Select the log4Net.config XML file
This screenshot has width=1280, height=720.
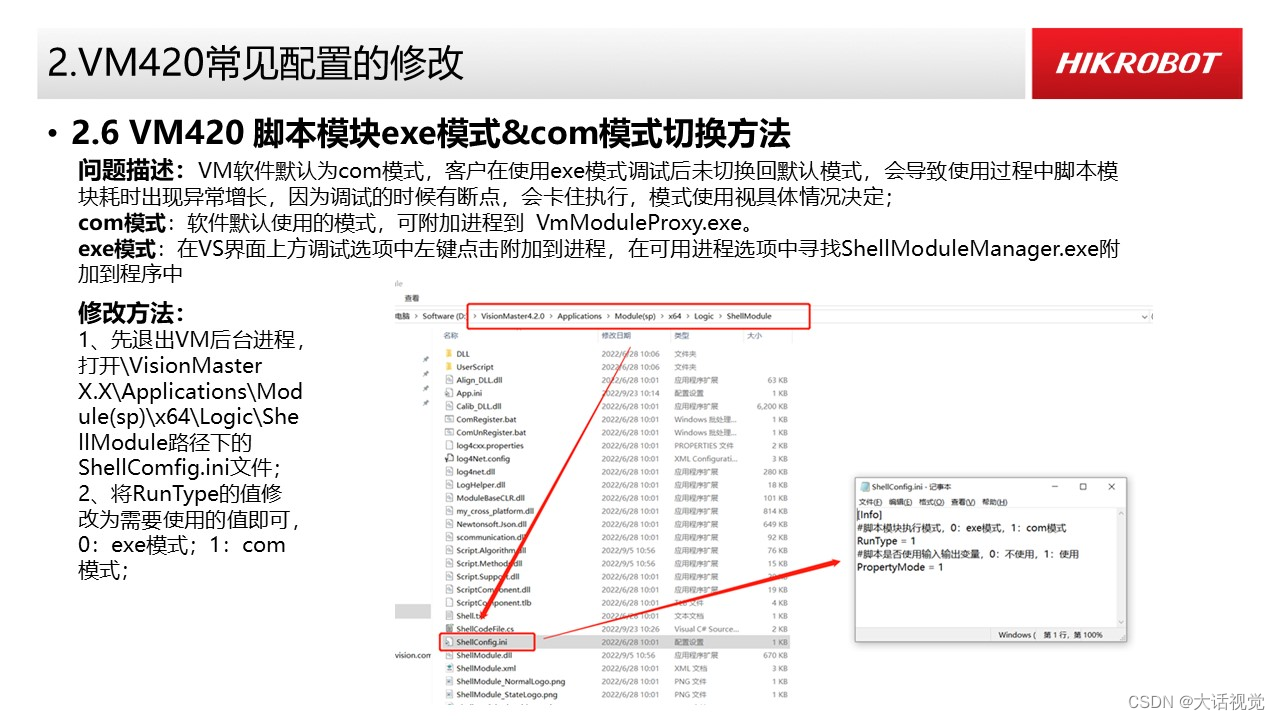click(x=482, y=459)
